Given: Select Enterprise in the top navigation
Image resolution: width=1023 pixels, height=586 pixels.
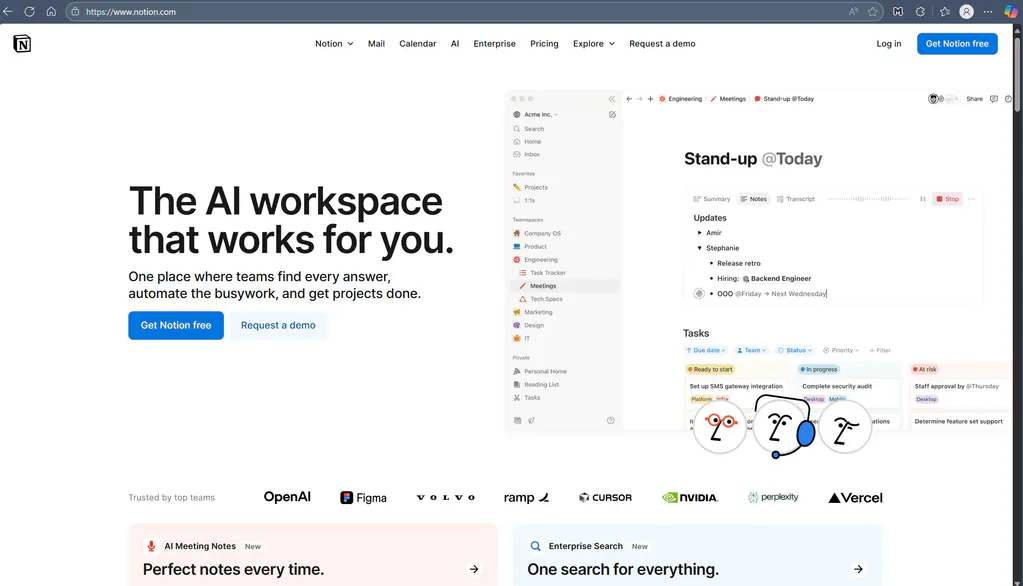Looking at the screenshot, I should (x=494, y=44).
